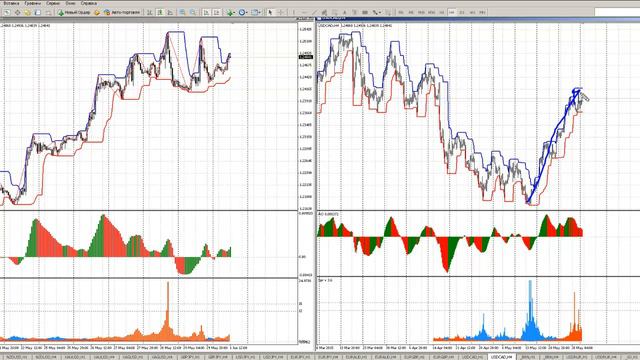Open the MetaEditor icon next to Новый ордер
Screen dimensions: 640x360
(x=97, y=13)
